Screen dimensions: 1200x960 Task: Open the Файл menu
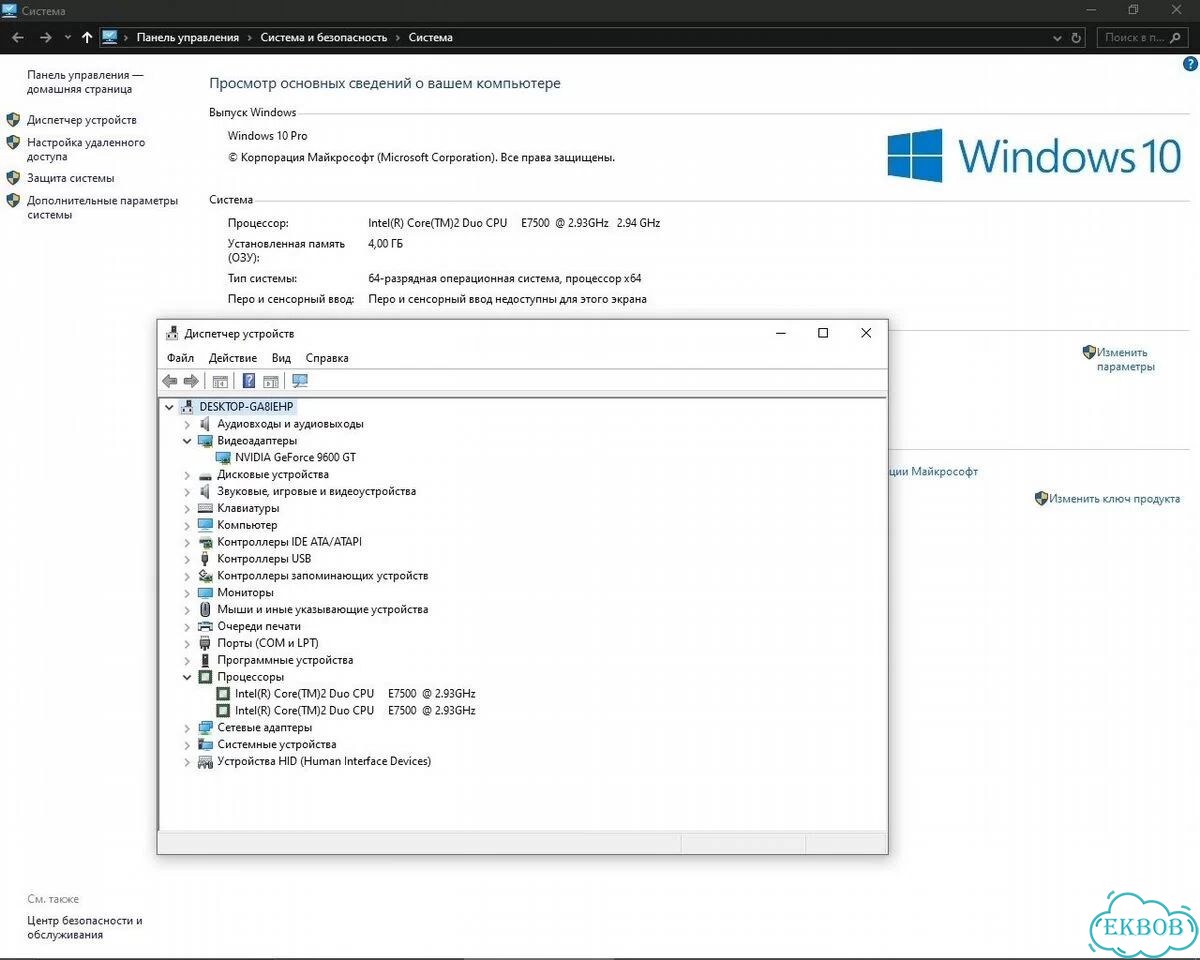coord(180,358)
